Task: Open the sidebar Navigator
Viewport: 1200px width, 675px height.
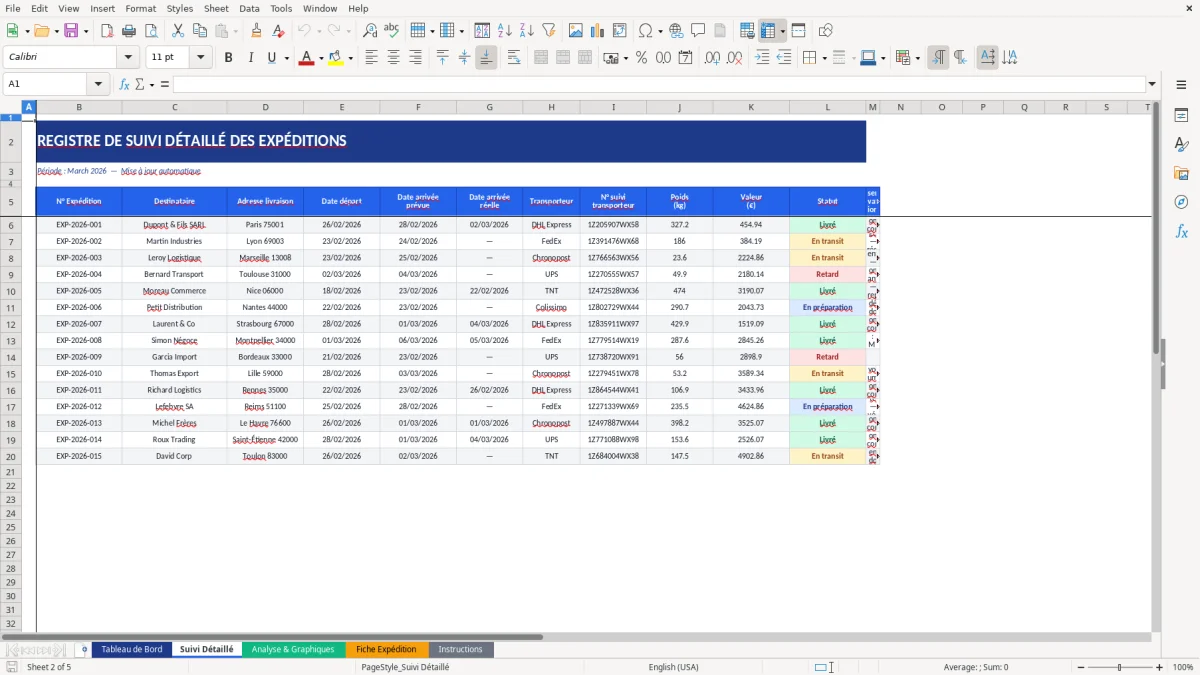Action: click(1181, 202)
